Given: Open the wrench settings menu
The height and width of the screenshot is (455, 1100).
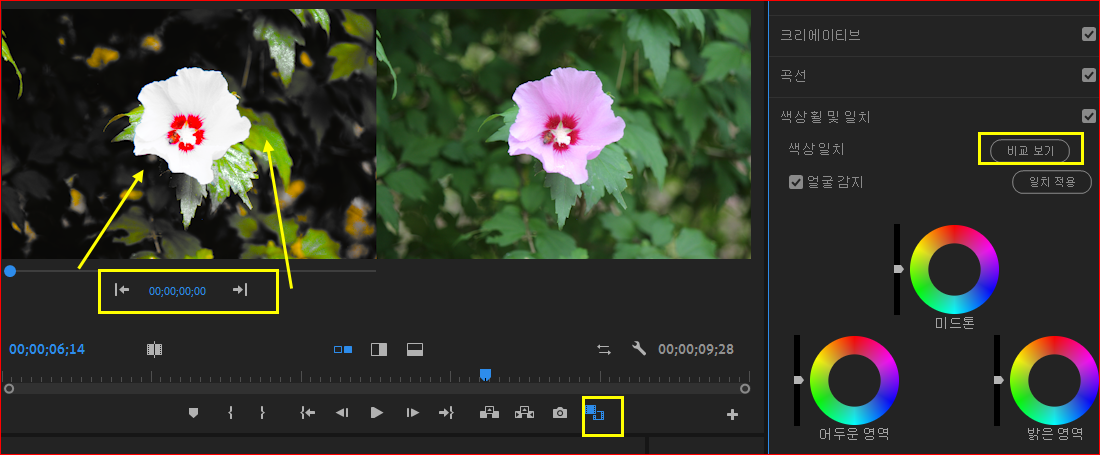Looking at the screenshot, I should point(638,348).
